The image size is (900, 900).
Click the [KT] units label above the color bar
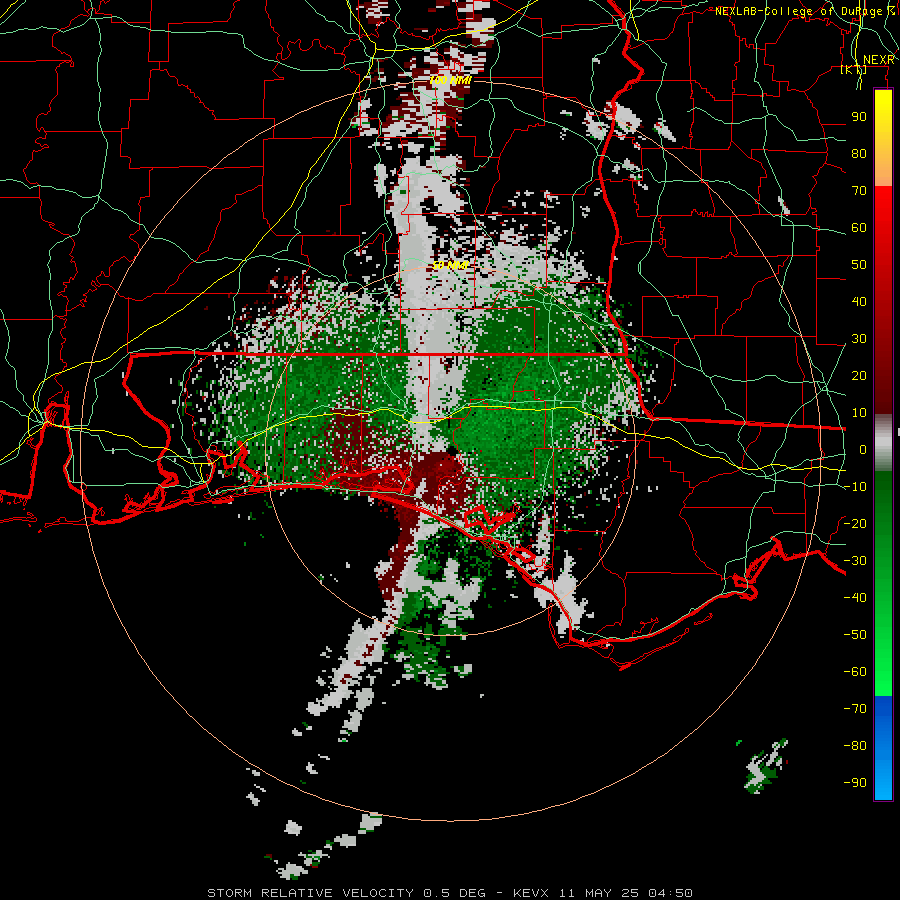(x=854, y=69)
